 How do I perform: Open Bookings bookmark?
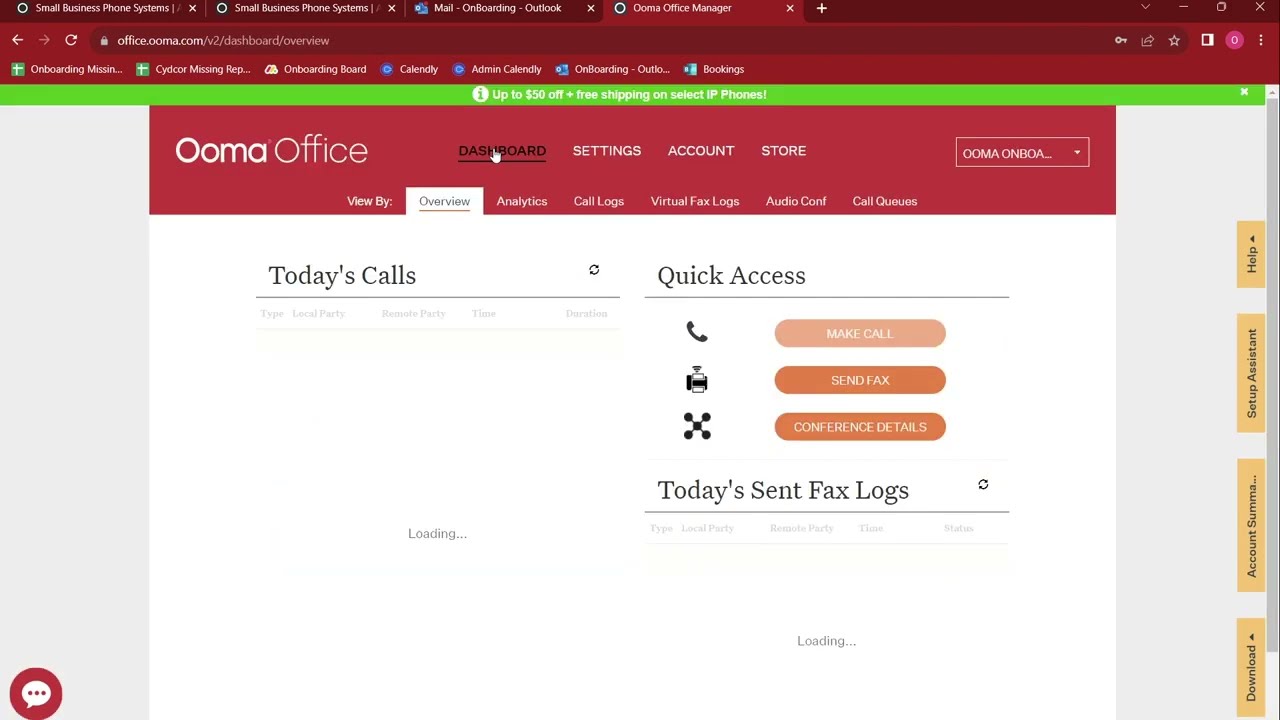click(x=714, y=69)
